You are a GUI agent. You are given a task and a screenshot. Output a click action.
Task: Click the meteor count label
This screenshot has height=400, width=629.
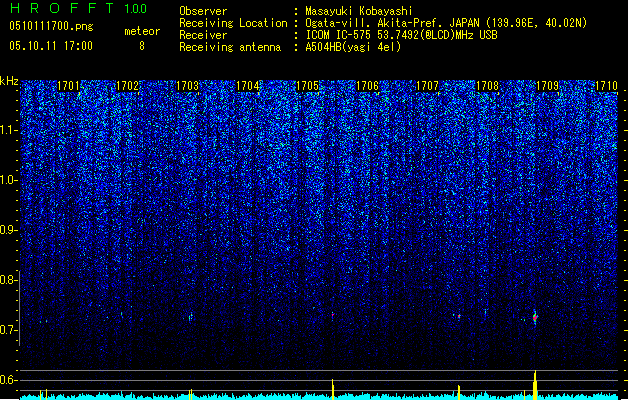[x=142, y=31]
